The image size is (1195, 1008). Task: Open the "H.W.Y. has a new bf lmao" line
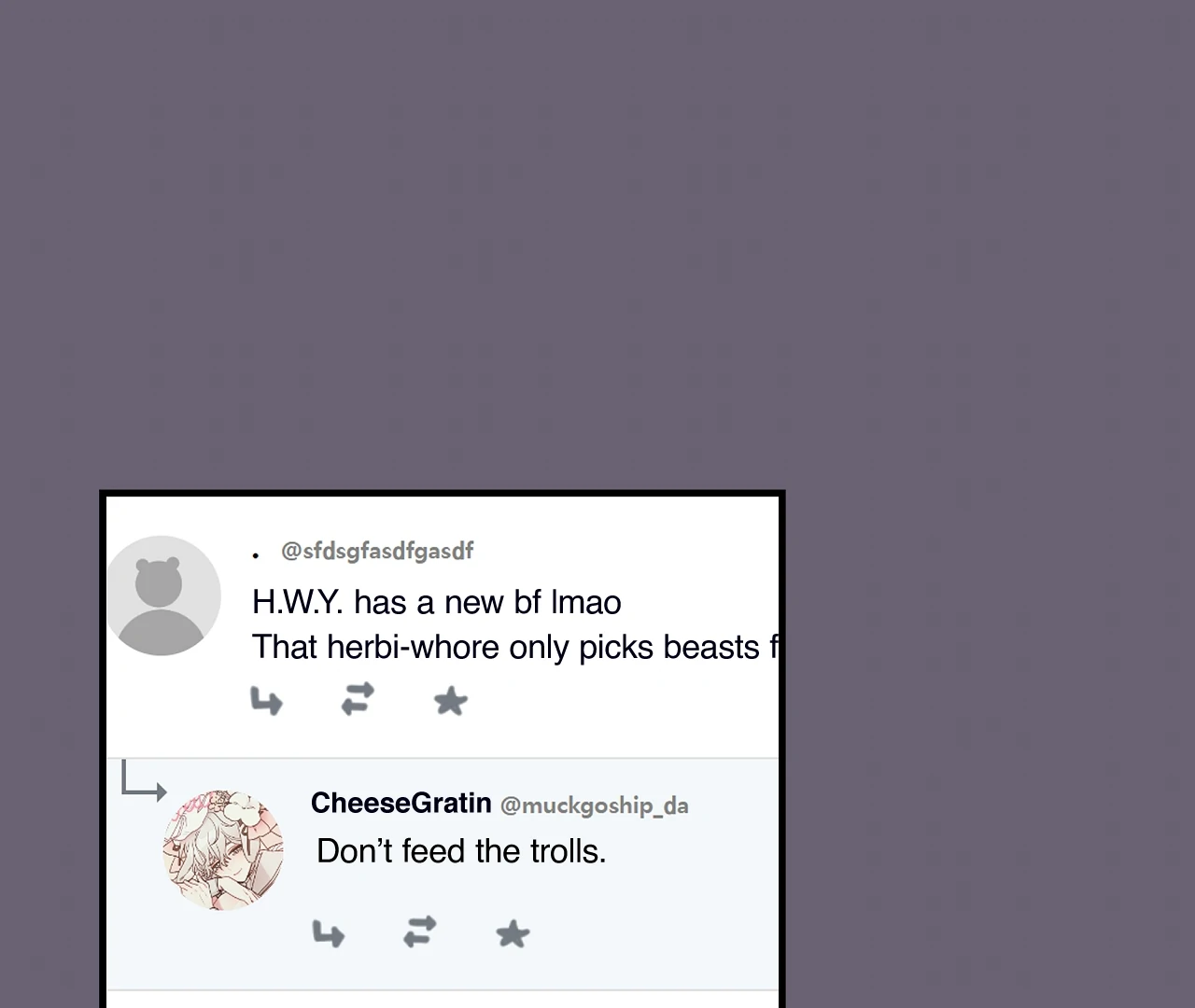[x=436, y=603]
